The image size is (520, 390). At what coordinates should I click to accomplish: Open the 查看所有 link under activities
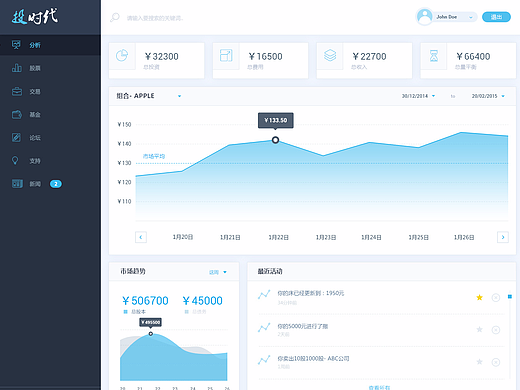379,388
